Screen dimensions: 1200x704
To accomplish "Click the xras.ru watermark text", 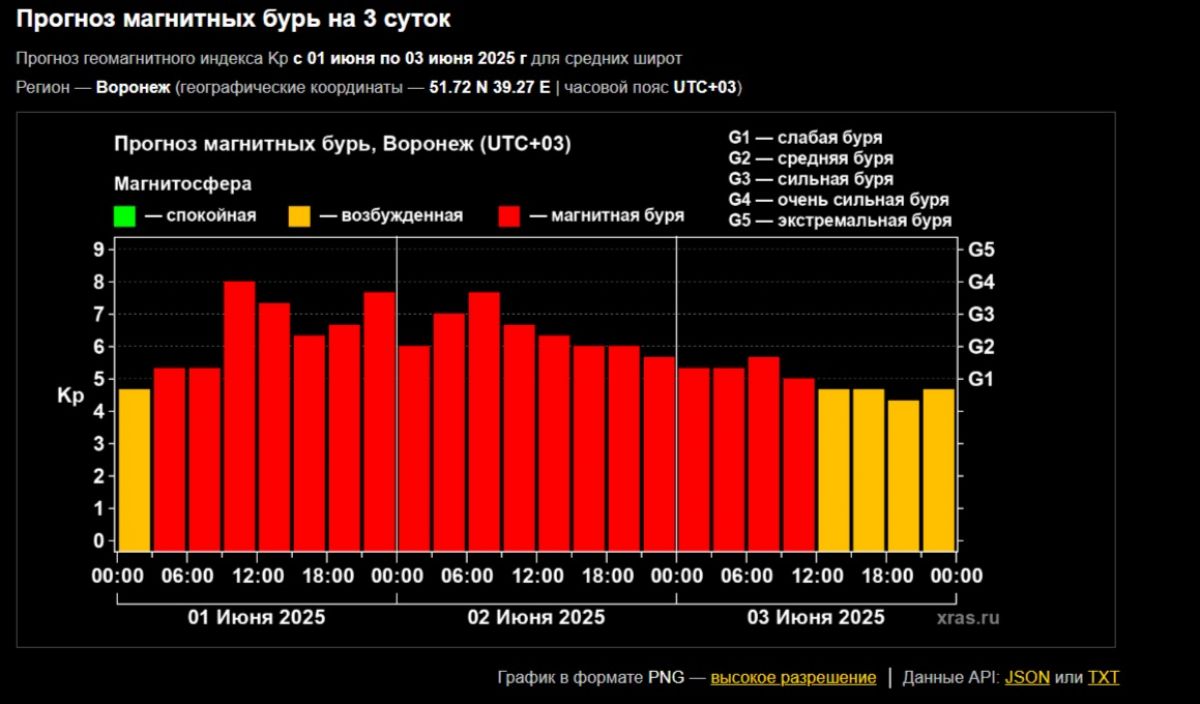I will click(969, 618).
